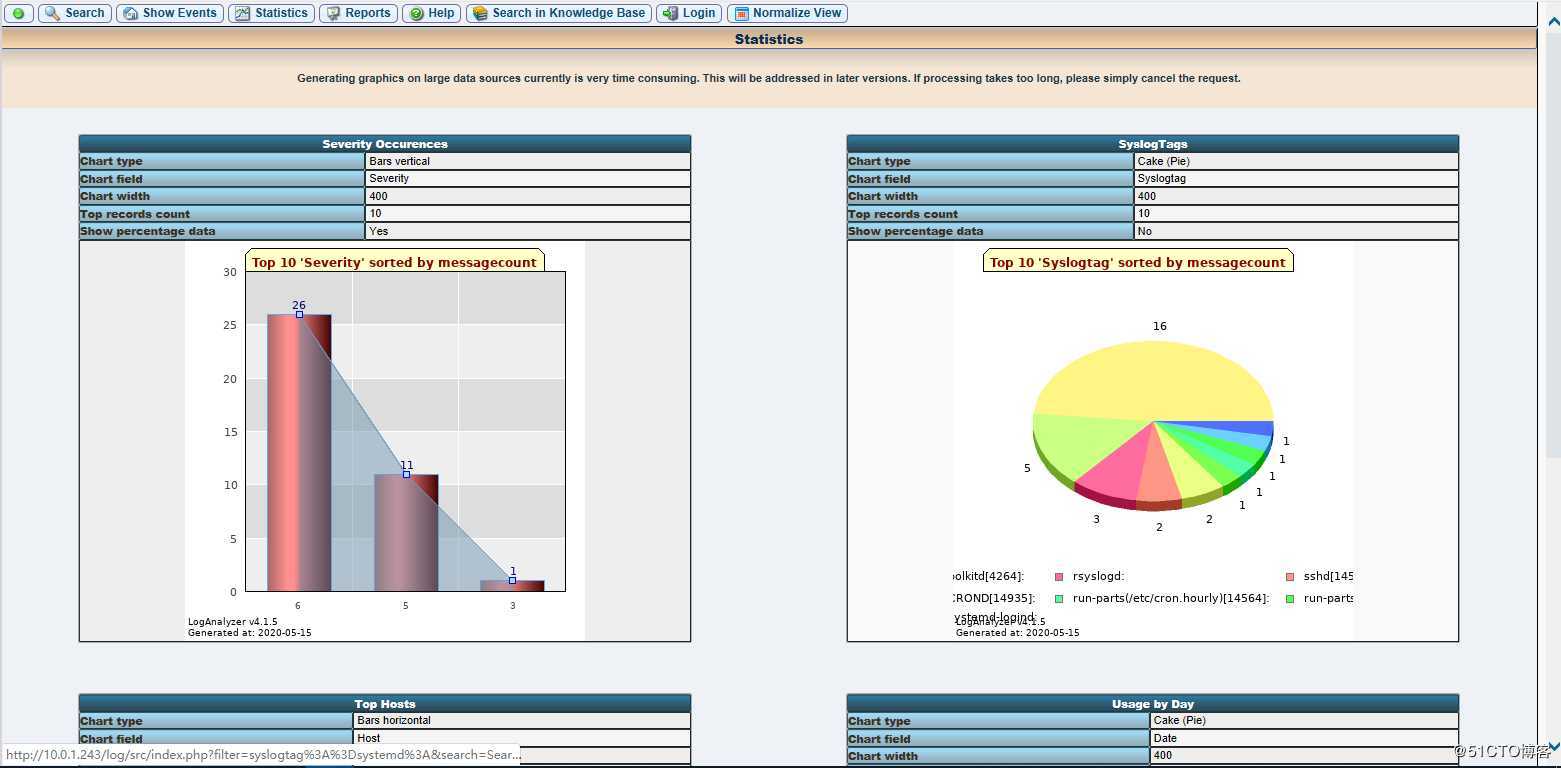1561x768 pixels.
Task: Click the Statistics page title
Action: click(769, 39)
